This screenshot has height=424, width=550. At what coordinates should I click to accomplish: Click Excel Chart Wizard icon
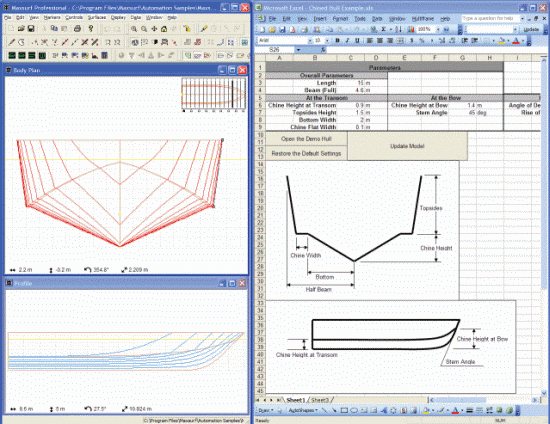point(411,30)
